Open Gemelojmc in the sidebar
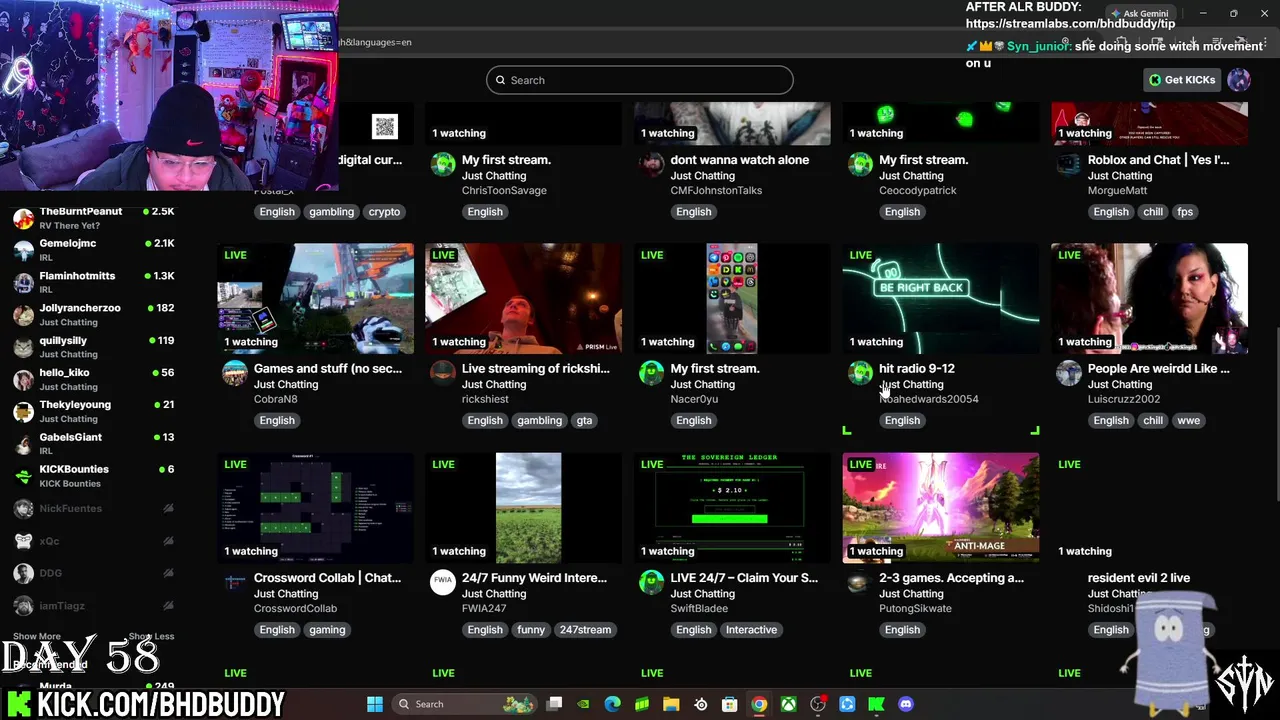1280x720 pixels. point(94,250)
